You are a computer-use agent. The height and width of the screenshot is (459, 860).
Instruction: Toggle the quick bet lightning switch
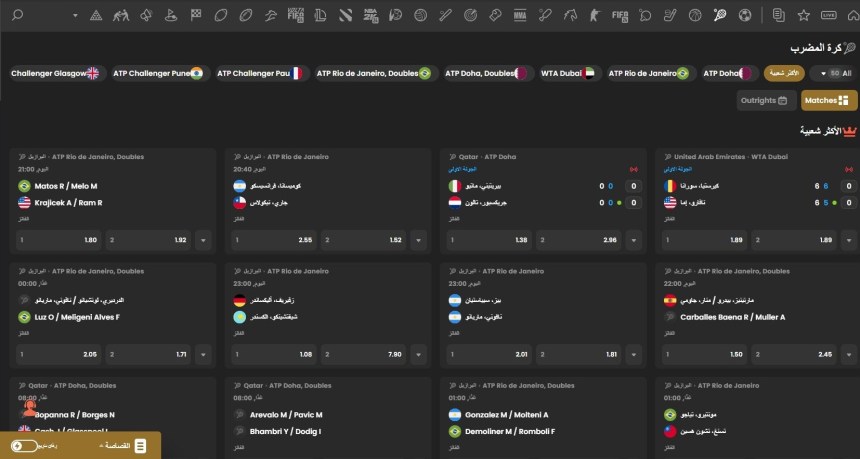[24, 446]
